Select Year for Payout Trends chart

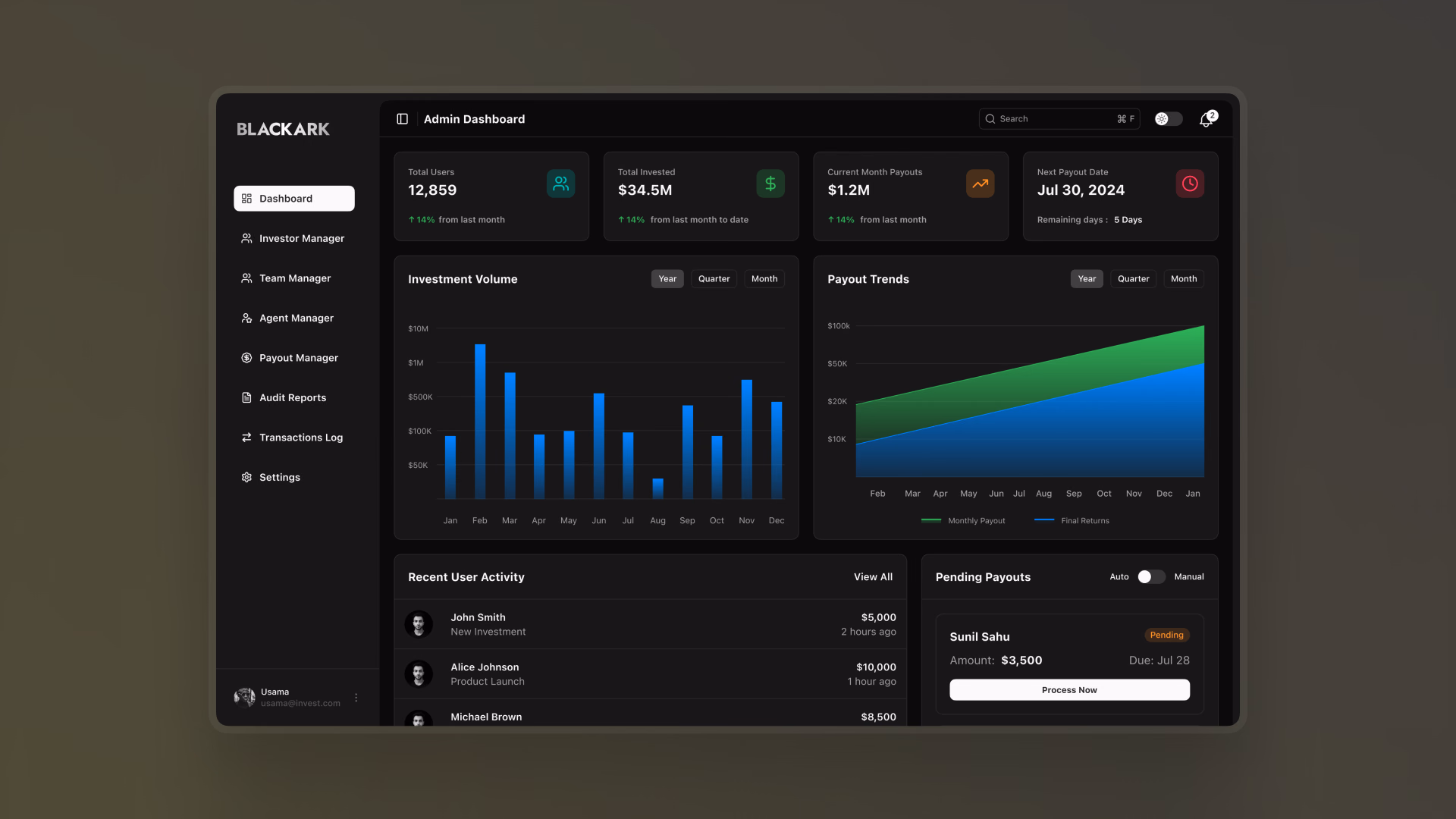click(x=1087, y=279)
